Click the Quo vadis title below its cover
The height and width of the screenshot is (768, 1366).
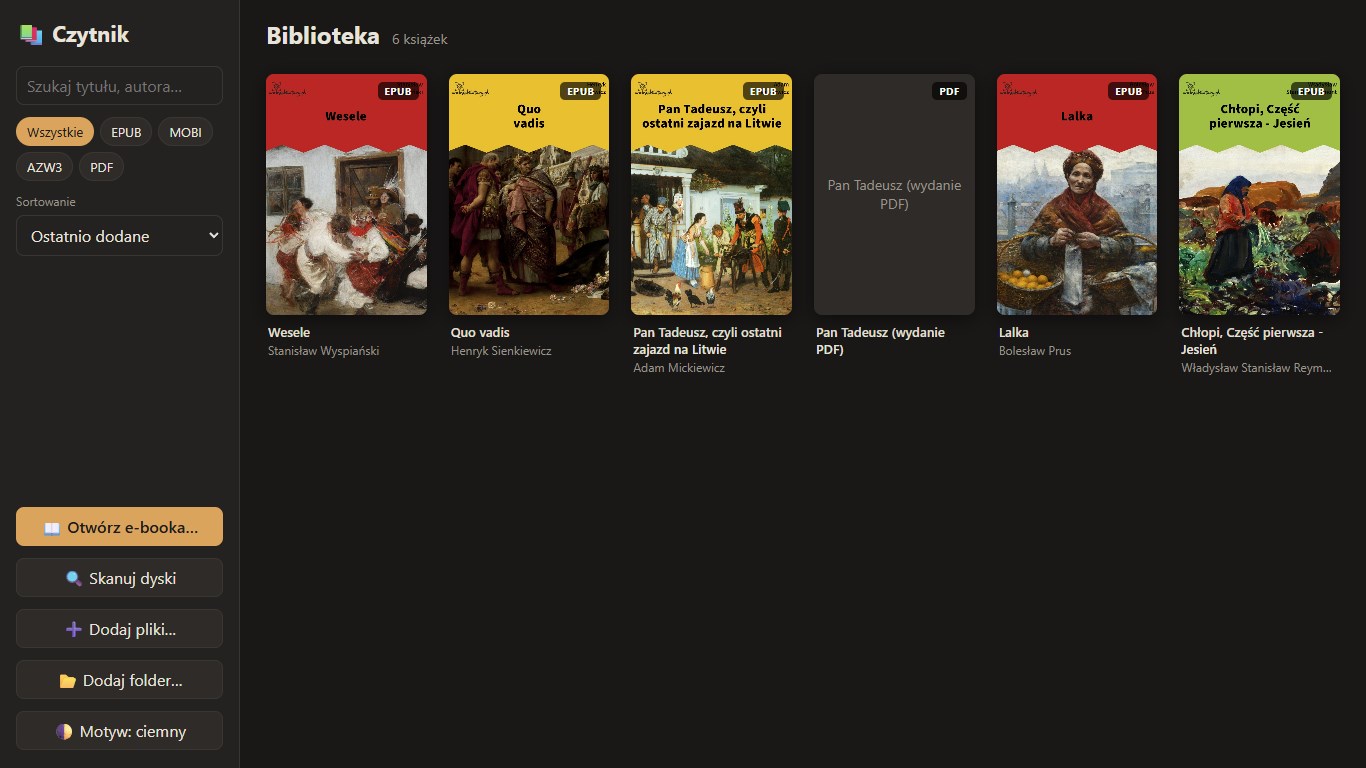pyautogui.click(x=480, y=333)
